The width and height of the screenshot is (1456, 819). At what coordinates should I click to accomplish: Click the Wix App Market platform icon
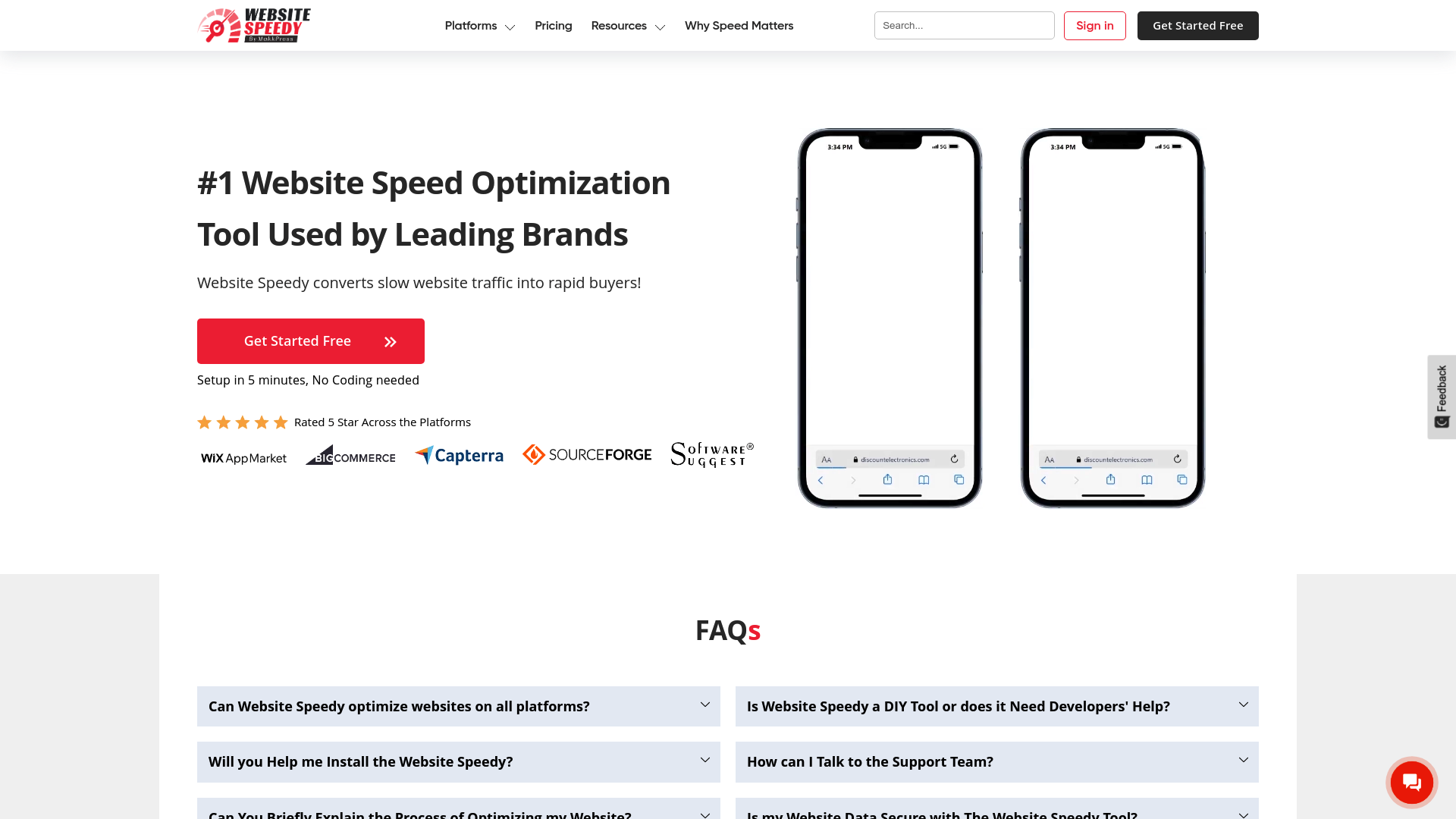tap(243, 457)
